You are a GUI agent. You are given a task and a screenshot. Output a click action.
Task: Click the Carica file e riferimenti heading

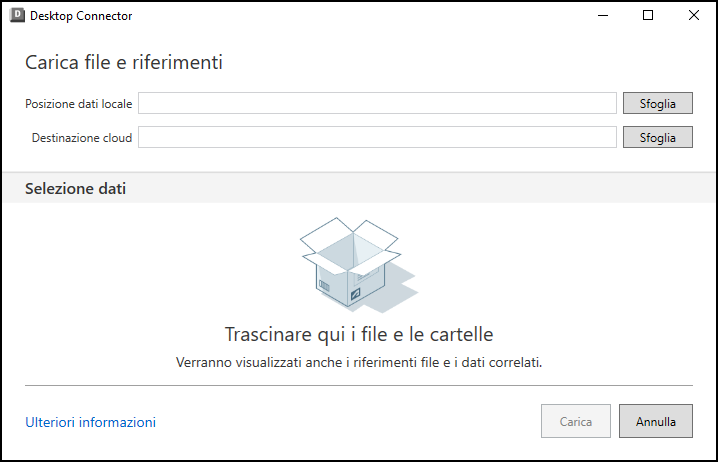[124, 62]
